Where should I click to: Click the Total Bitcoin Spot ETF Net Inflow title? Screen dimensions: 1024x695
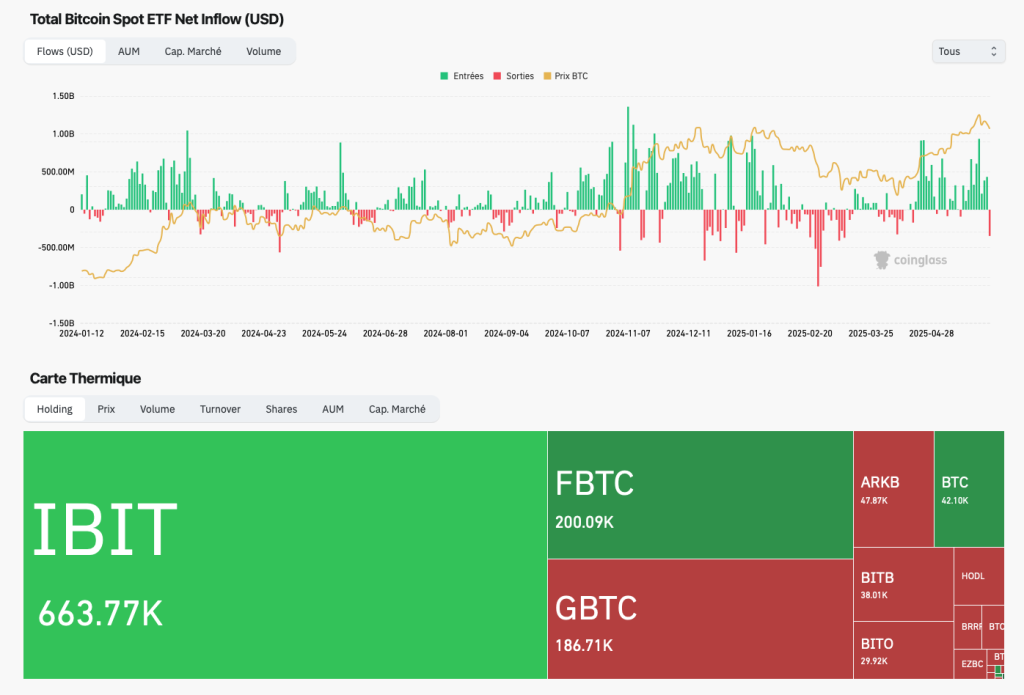(157, 19)
